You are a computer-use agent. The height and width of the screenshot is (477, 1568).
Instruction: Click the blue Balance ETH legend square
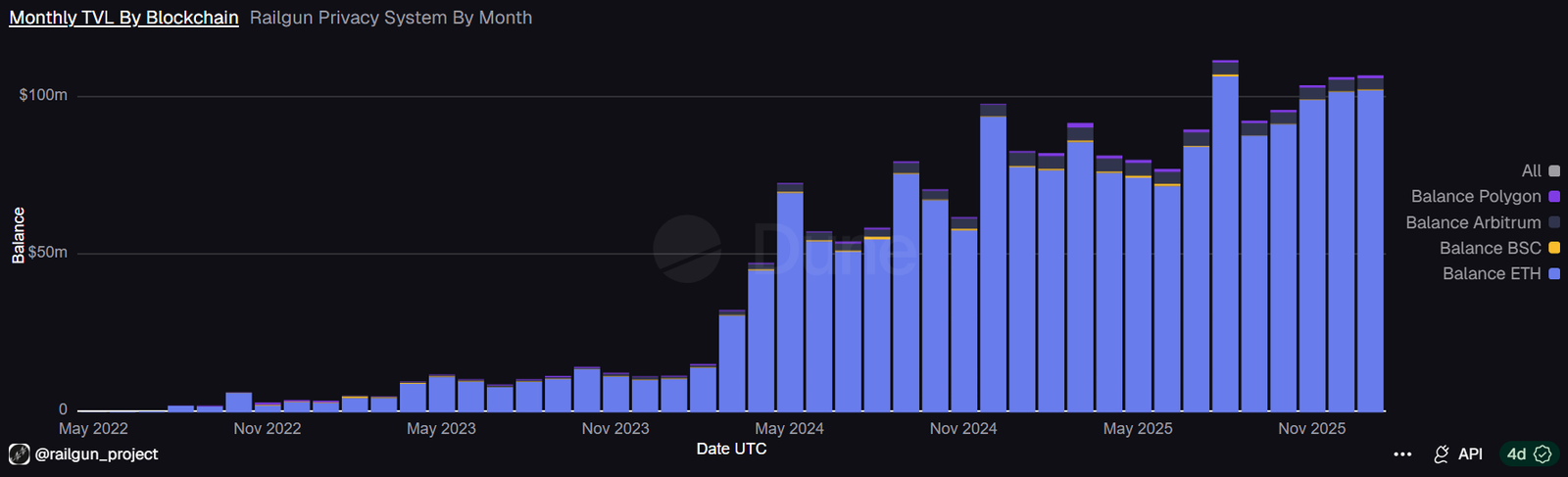click(x=1554, y=274)
